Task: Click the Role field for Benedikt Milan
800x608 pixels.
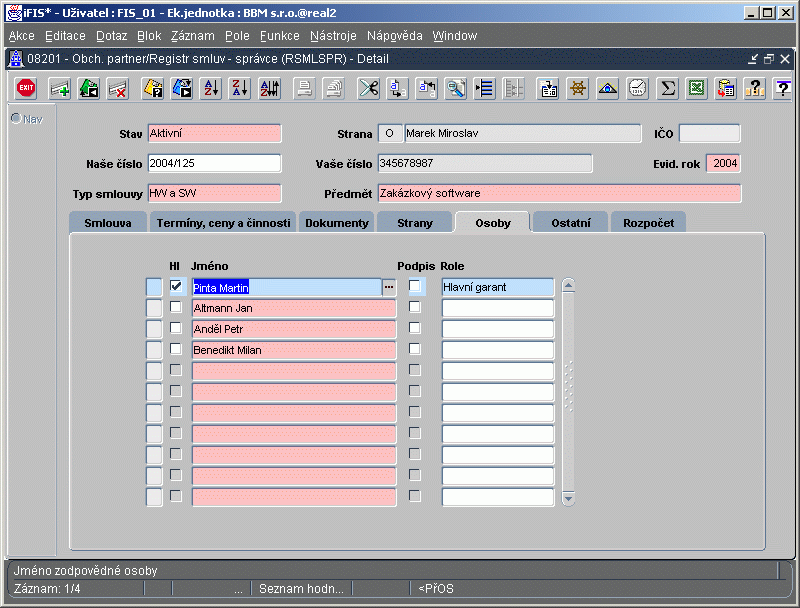Action: (498, 350)
